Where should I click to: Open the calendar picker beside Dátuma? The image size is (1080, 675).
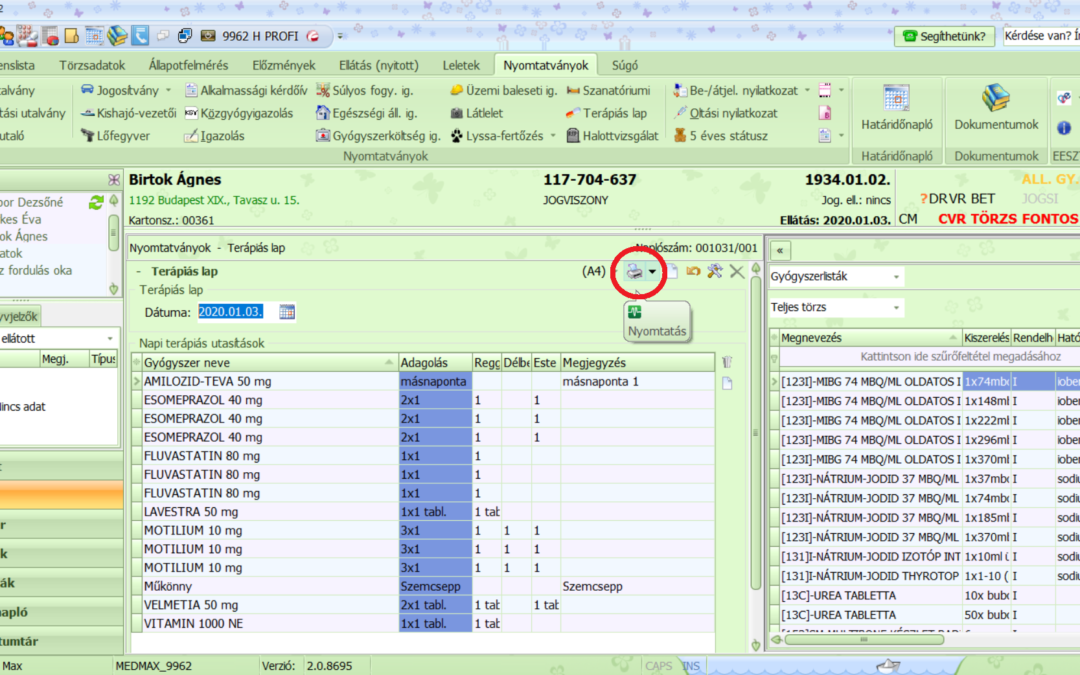[x=287, y=312]
